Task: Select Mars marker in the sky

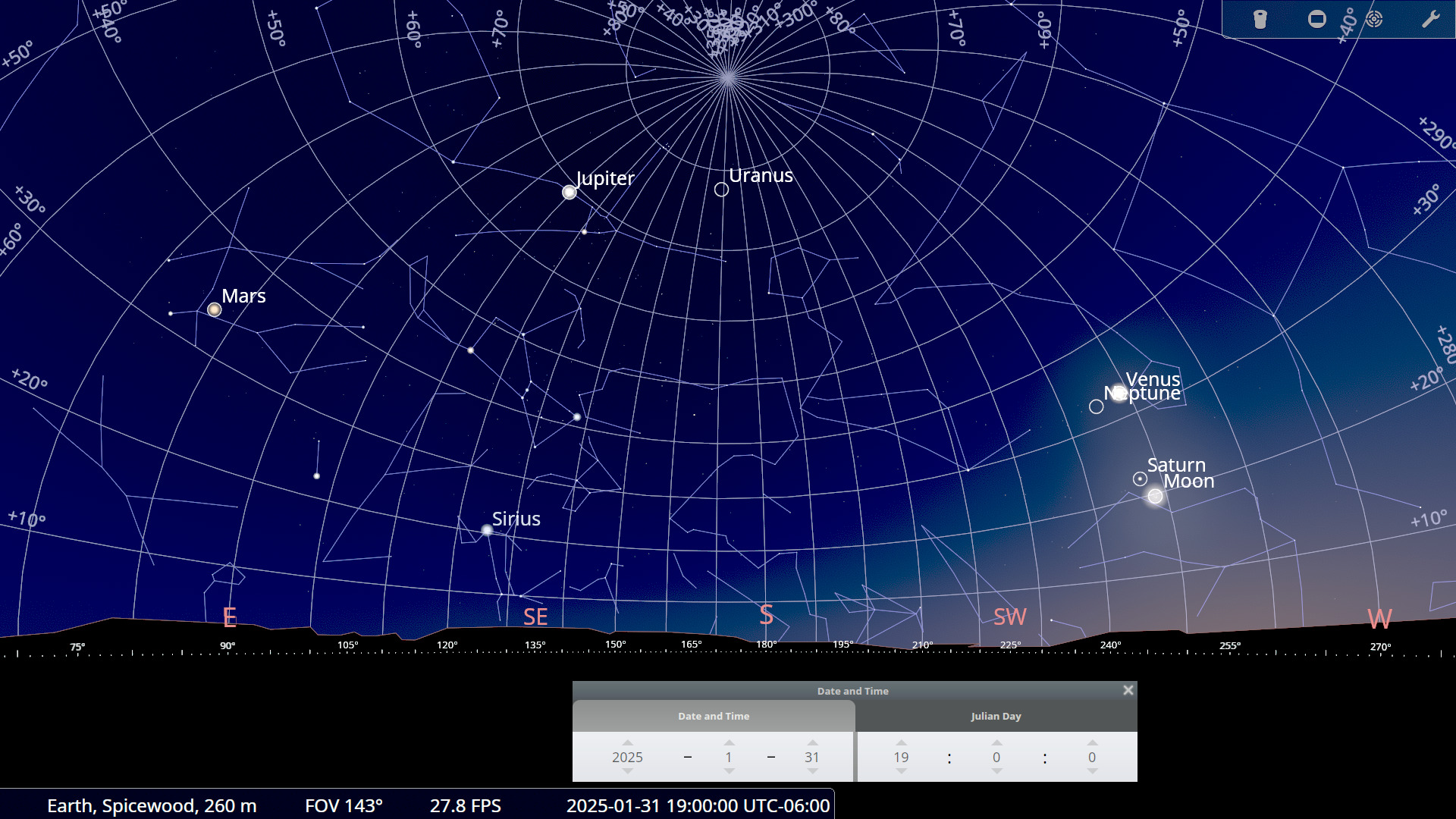Action: (215, 309)
